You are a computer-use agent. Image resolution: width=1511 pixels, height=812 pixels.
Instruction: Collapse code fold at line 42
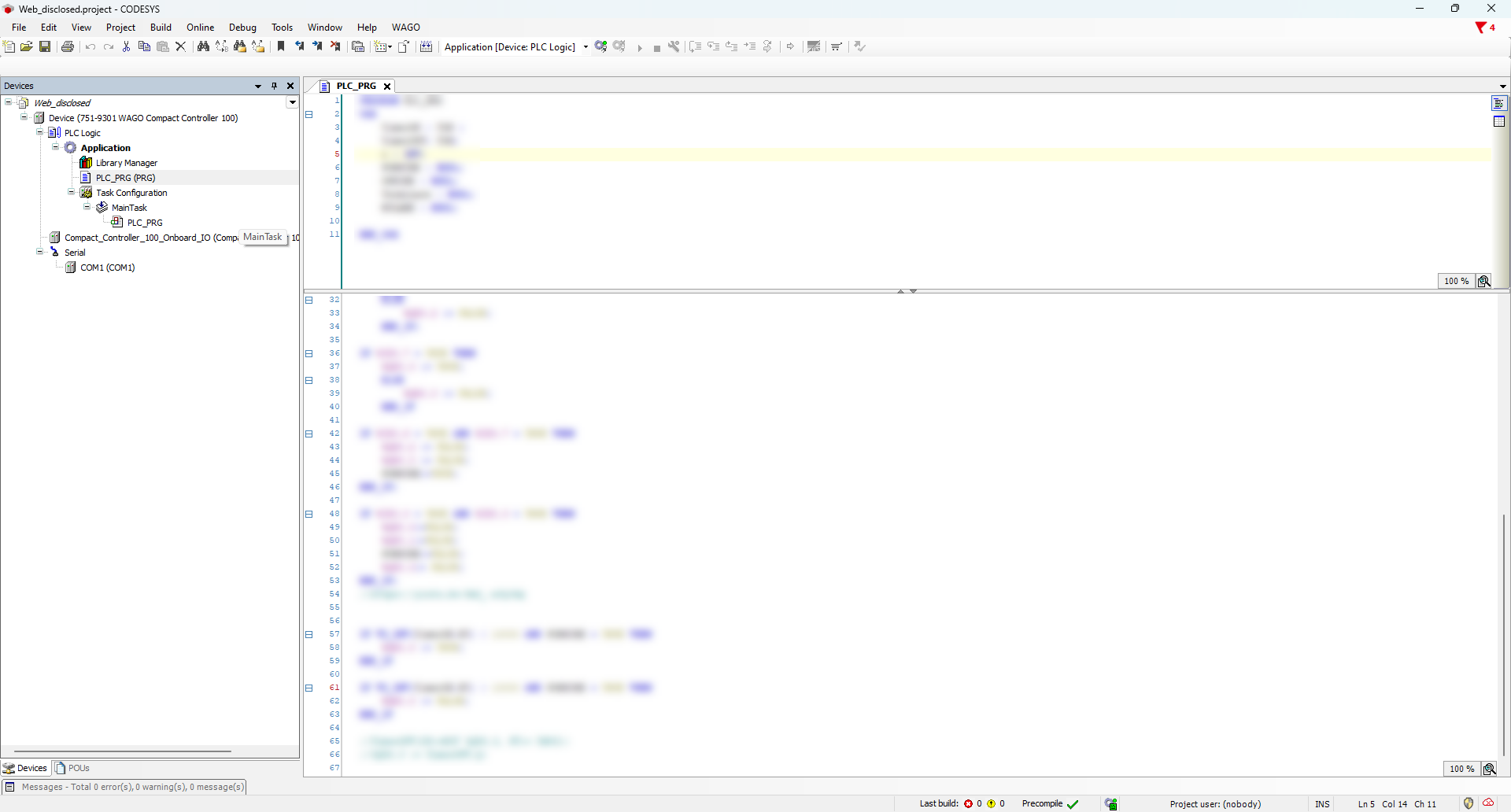309,434
